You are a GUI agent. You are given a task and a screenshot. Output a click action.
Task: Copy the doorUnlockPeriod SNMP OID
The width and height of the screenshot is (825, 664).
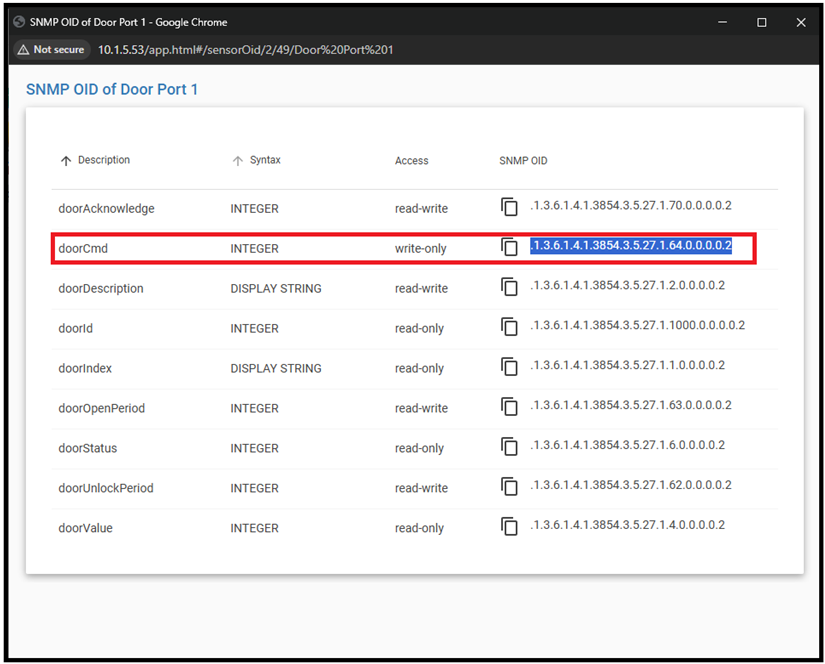pyautogui.click(x=509, y=487)
